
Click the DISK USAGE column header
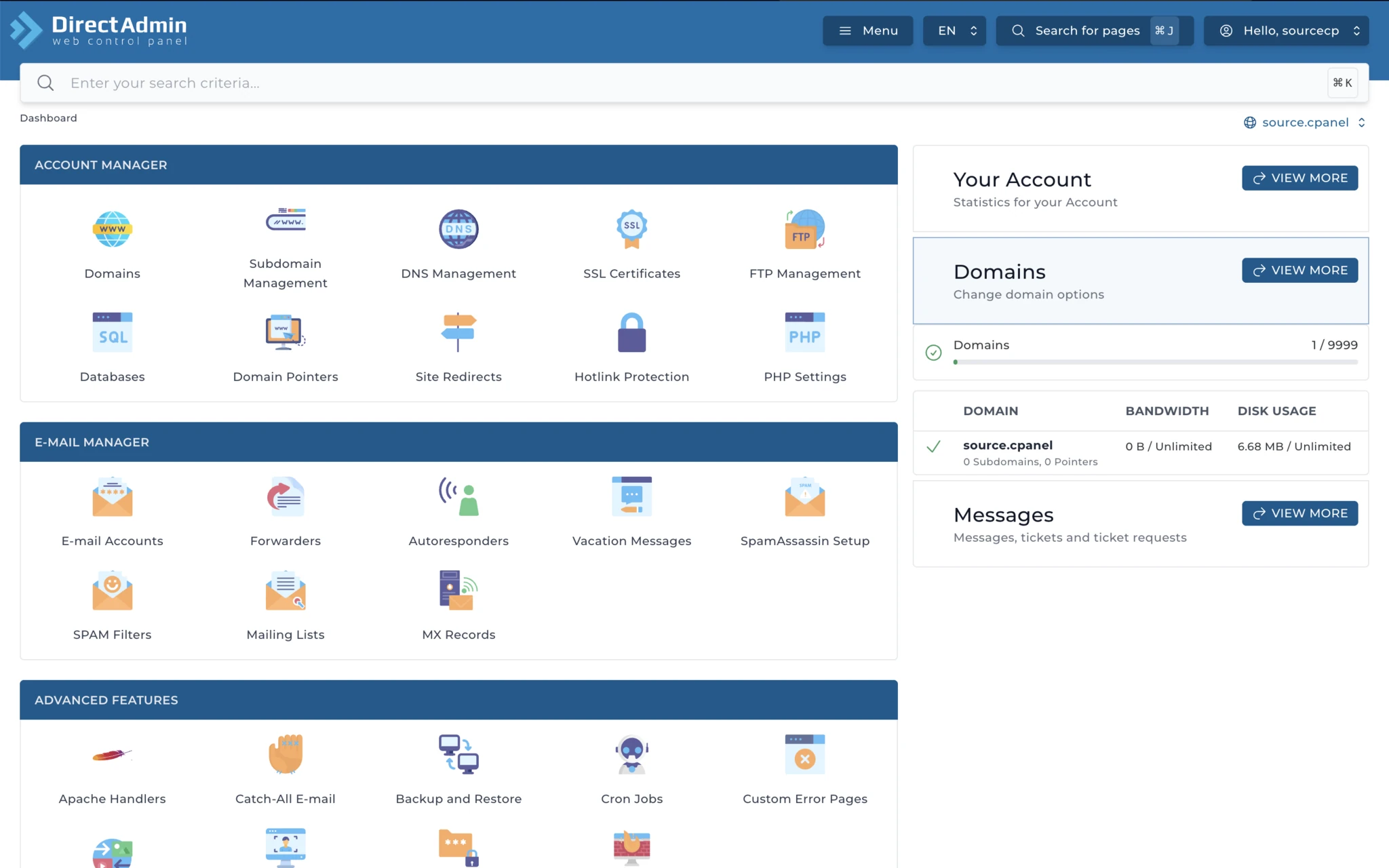pos(1276,411)
